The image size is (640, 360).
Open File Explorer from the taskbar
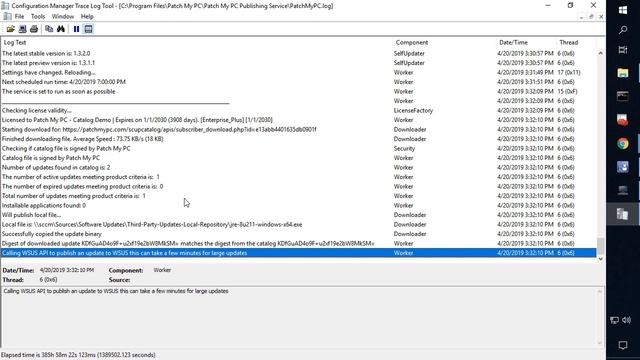click(623, 73)
